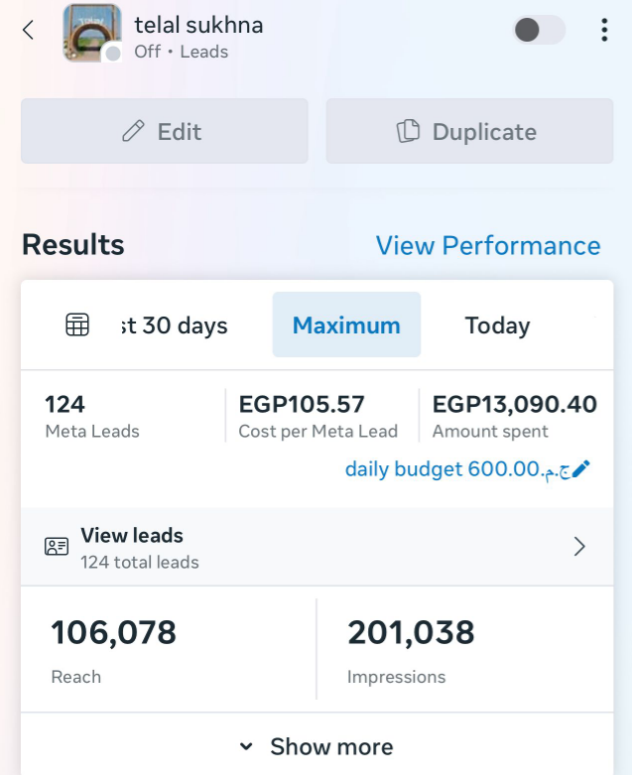
Task: Open View leads with right chevron
Action: pyautogui.click(x=579, y=546)
